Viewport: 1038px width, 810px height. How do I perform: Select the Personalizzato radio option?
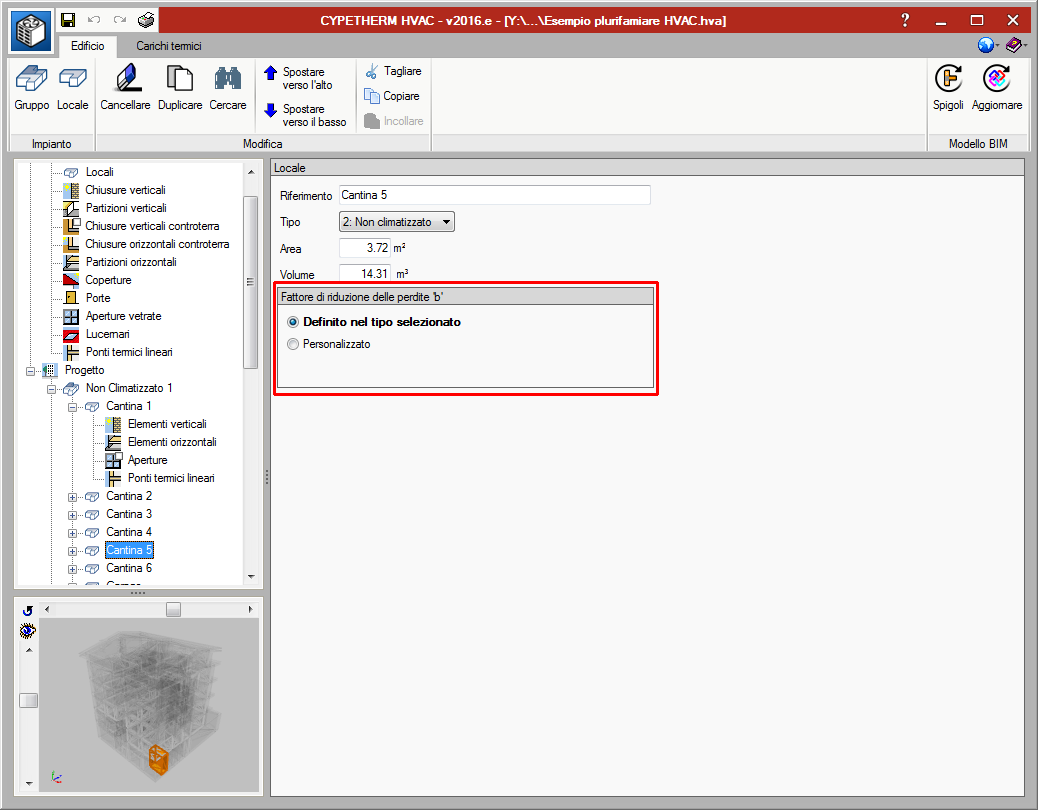pos(293,344)
